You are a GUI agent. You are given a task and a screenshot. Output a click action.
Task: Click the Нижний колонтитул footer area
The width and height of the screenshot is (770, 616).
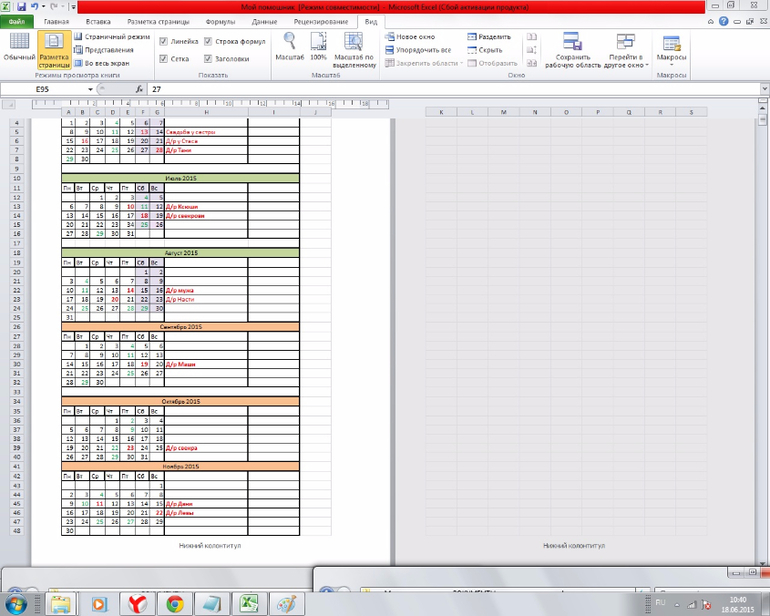pyautogui.click(x=210, y=546)
